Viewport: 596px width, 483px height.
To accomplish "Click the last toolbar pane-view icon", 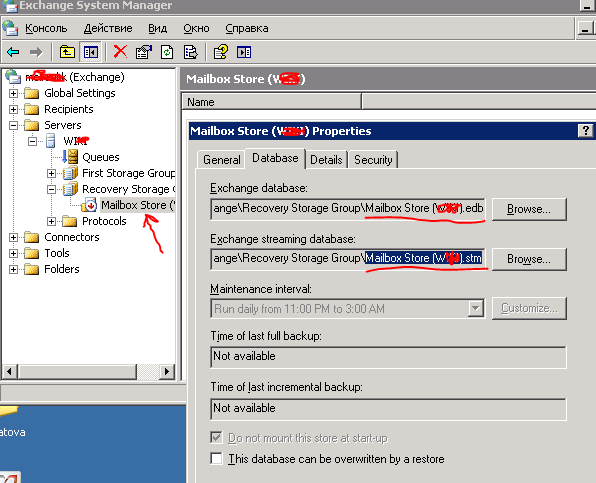I will 244,52.
